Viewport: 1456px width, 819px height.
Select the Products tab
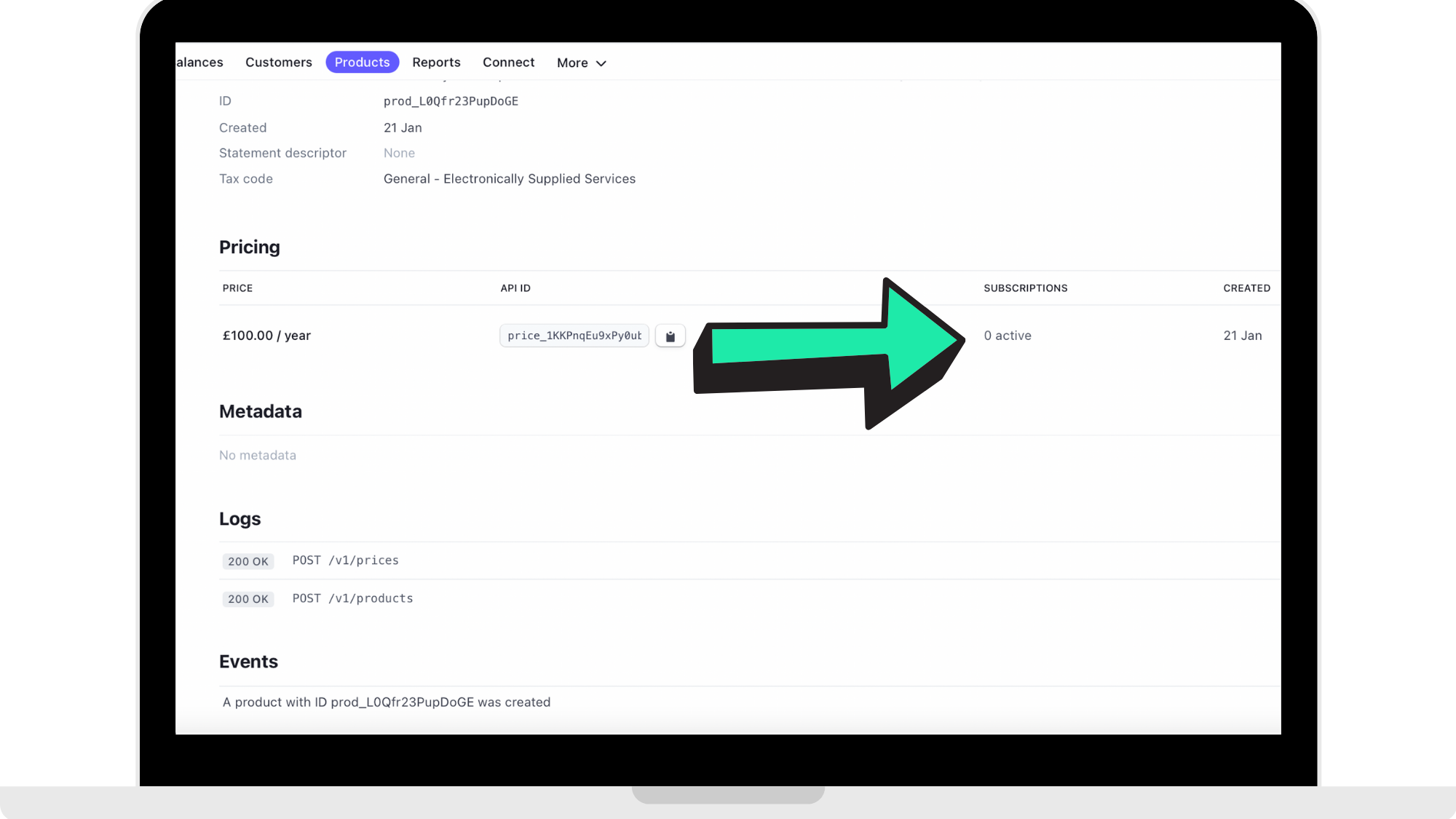pos(362,63)
